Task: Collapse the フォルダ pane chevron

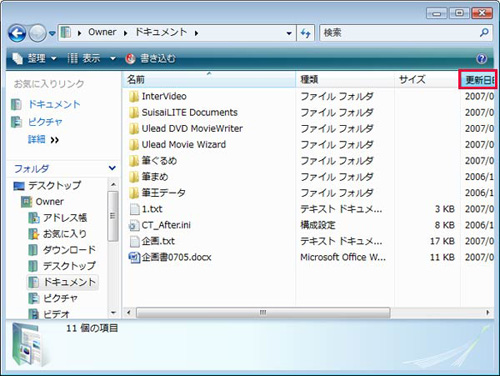Action: (112, 168)
